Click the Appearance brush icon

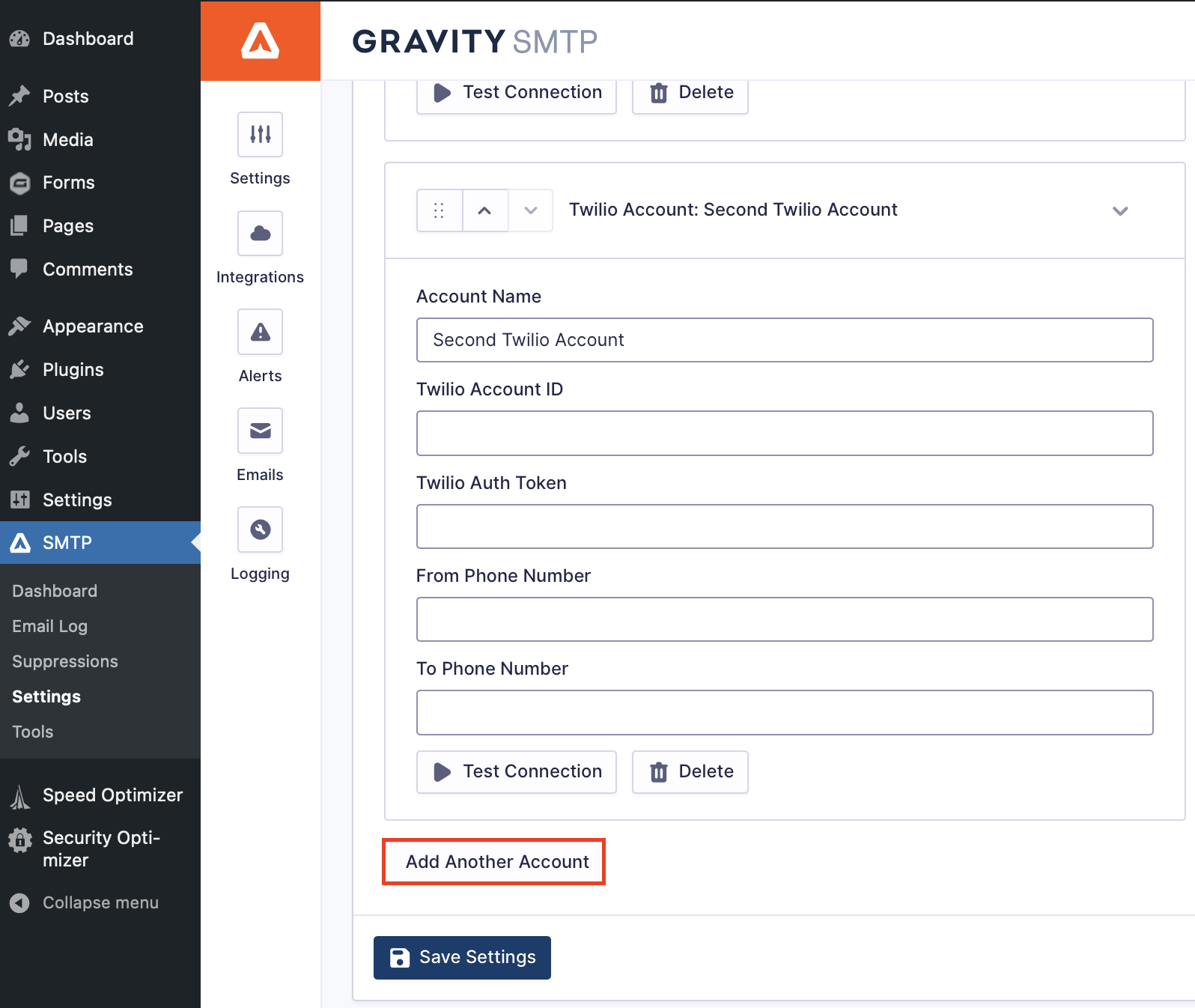[x=19, y=326]
